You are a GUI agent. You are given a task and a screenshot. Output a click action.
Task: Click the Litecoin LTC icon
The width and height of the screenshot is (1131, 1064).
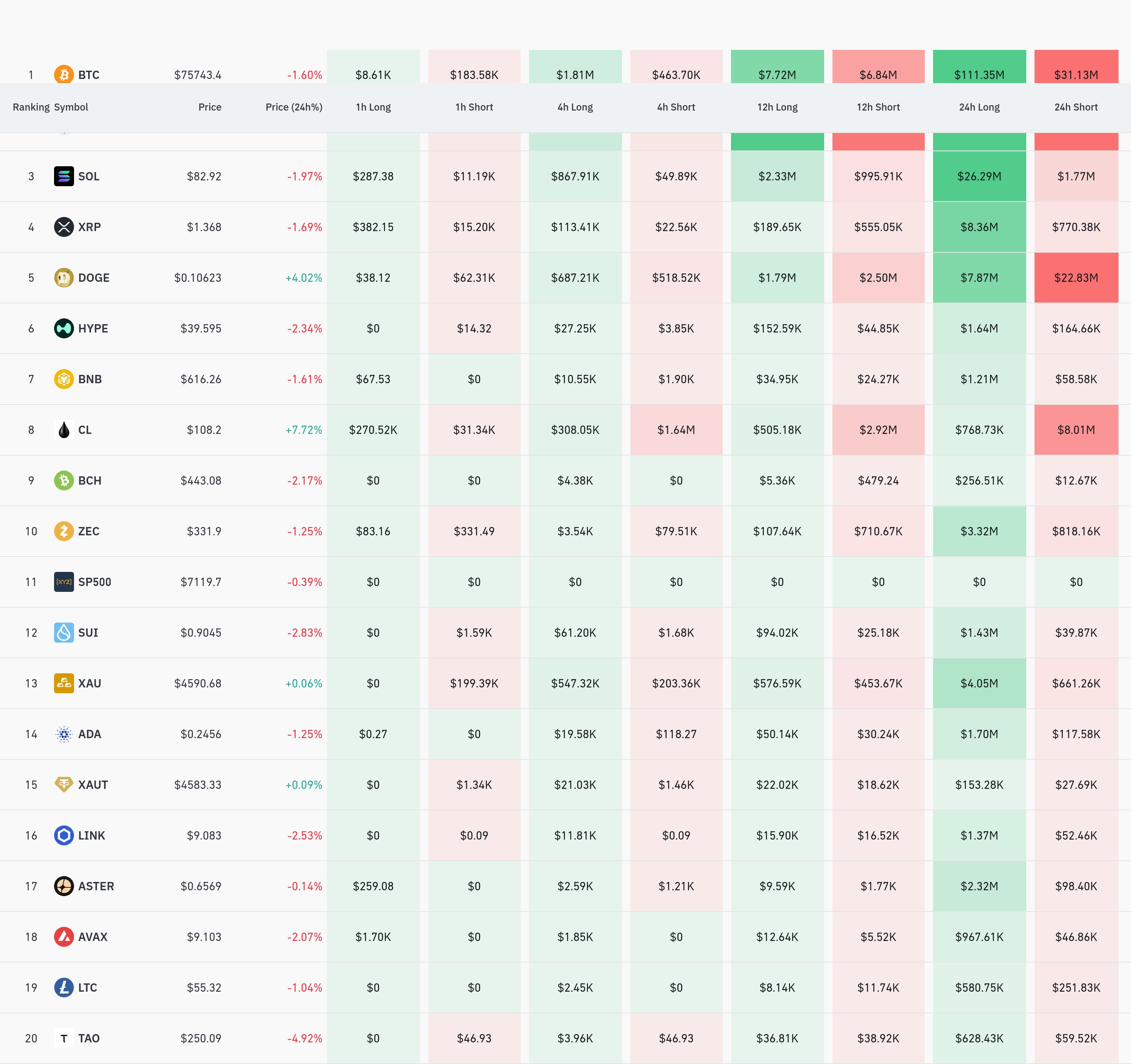64,987
